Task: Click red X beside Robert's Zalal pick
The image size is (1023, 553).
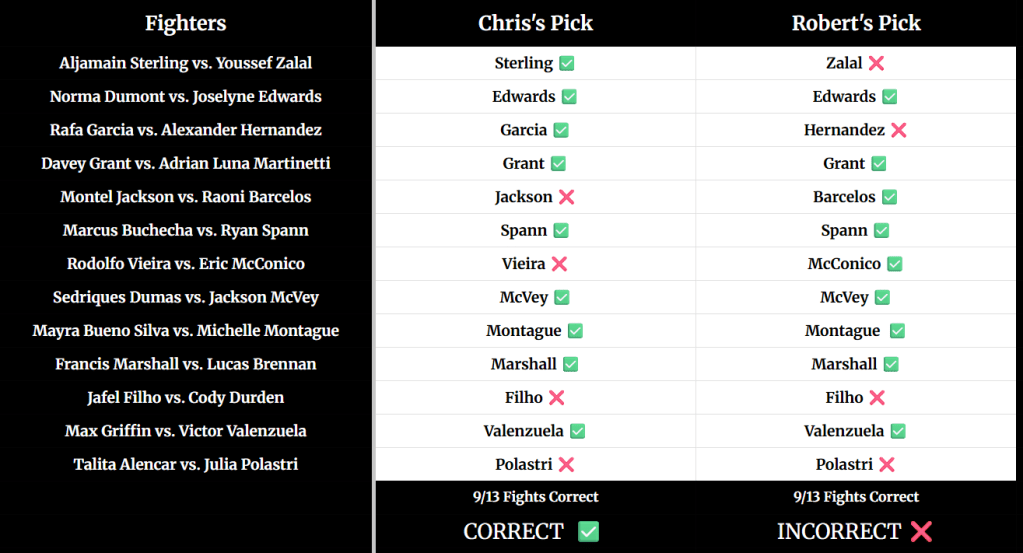Action: (x=876, y=63)
